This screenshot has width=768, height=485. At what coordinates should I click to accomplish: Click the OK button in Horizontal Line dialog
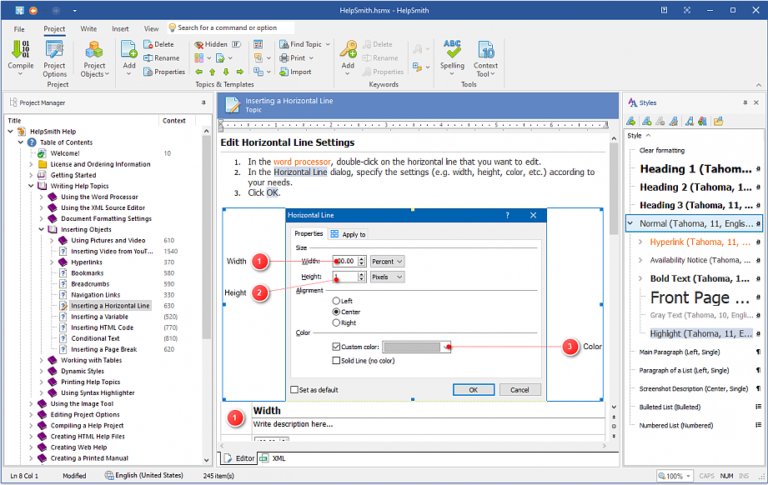click(473, 389)
